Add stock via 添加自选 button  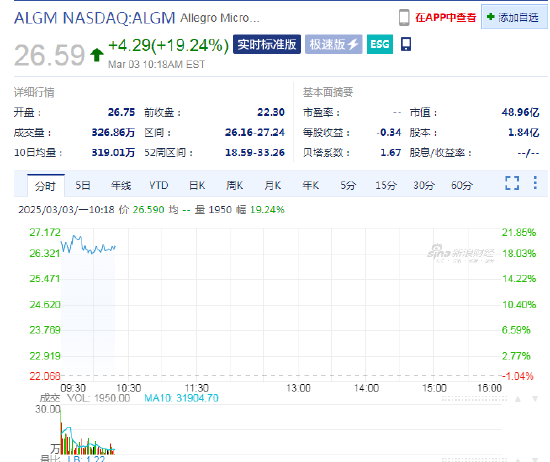tap(514, 17)
